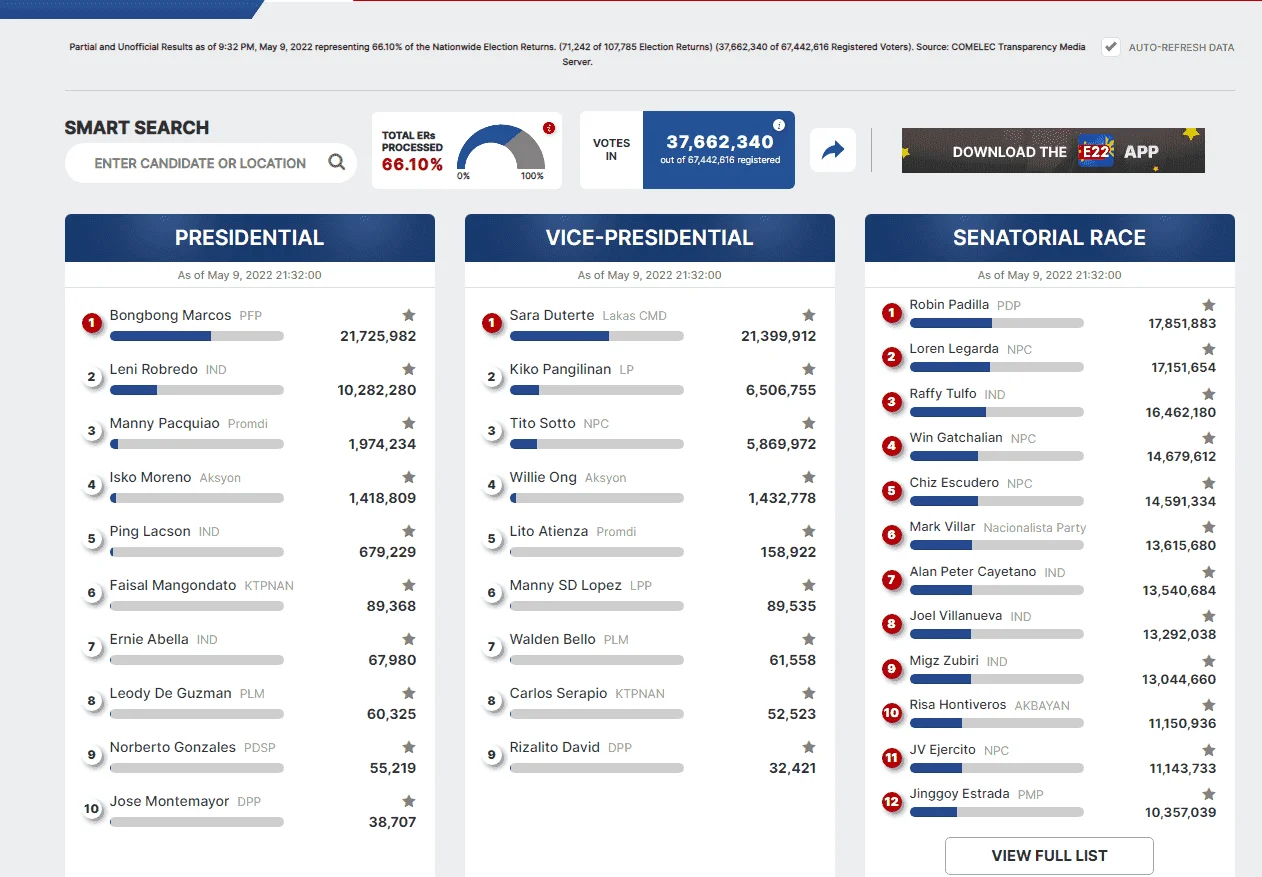Star Walden Bello as favorite
Viewport: 1262px width, 877px height.
[x=809, y=639]
